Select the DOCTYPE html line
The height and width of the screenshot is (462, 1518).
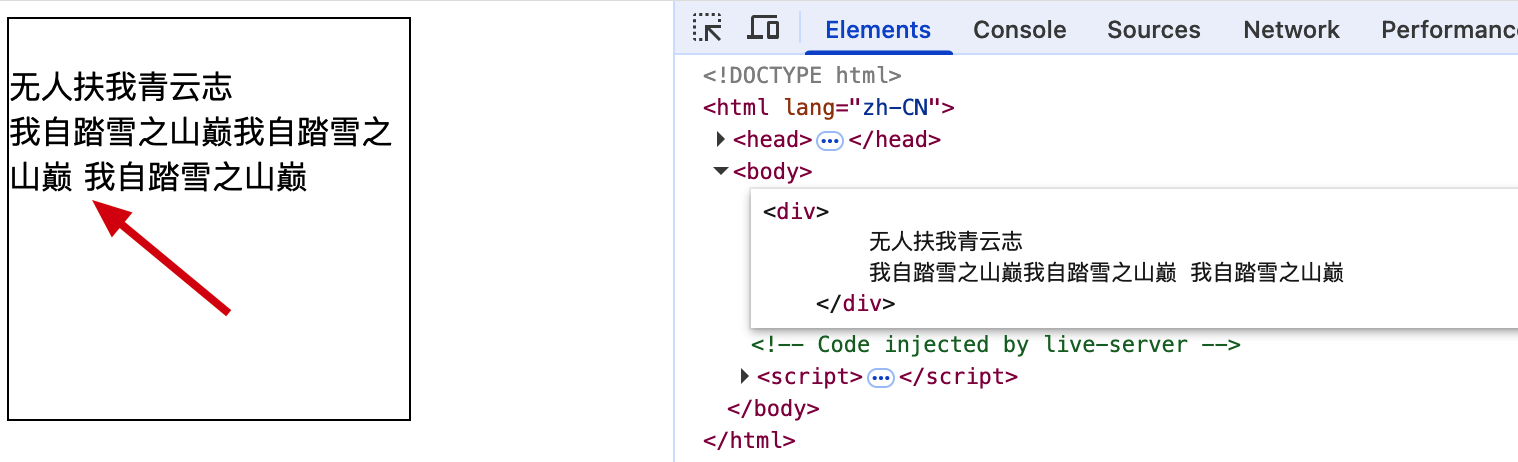coord(803,75)
